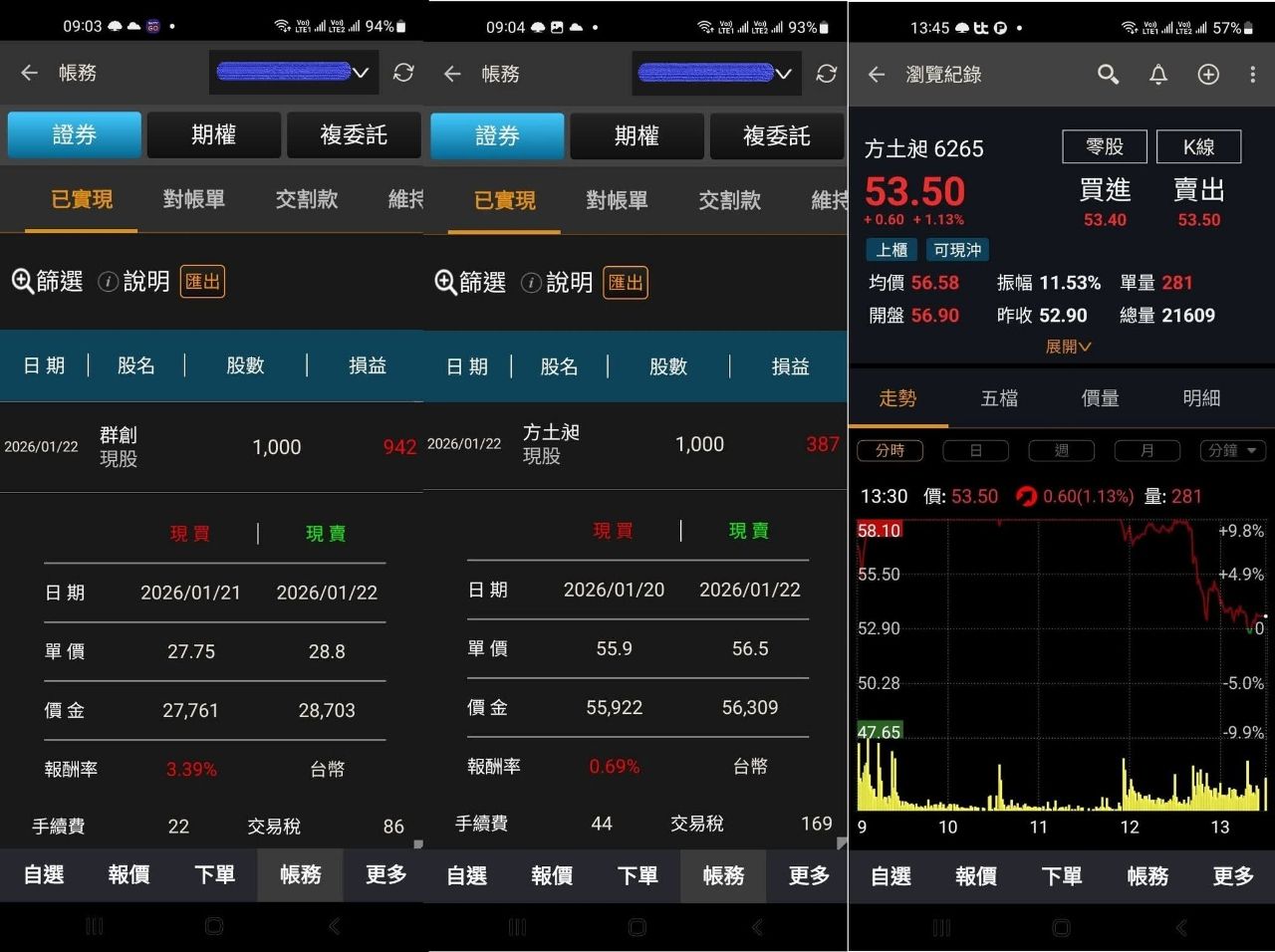Tap the 群創 realized trade row

(211, 447)
